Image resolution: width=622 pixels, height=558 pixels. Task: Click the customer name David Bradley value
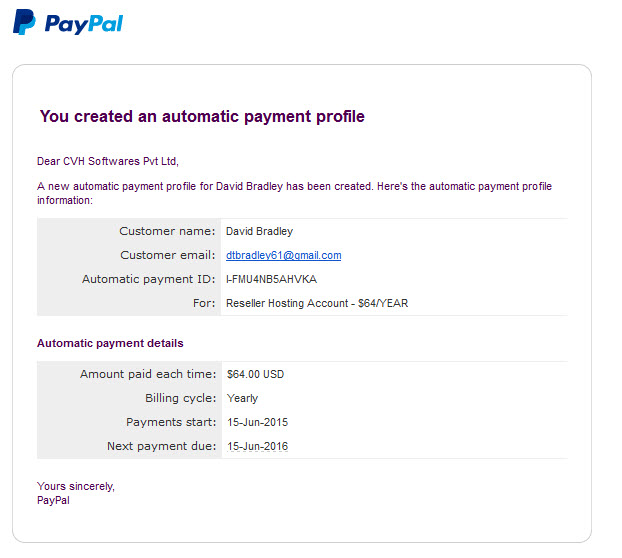(259, 231)
